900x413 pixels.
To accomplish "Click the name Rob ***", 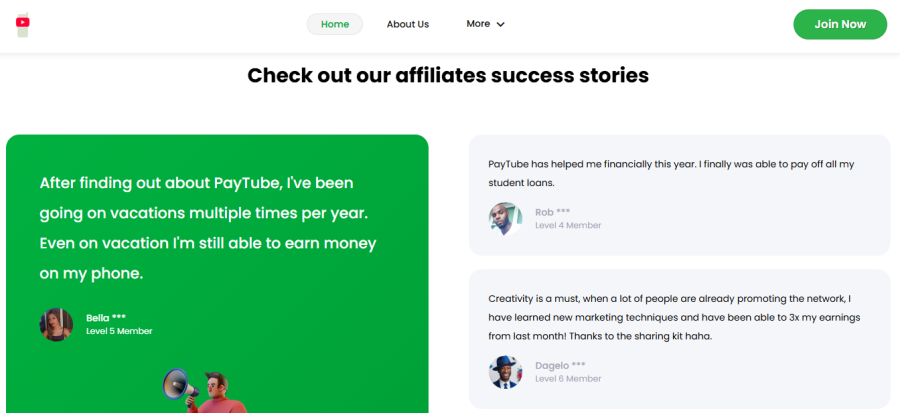I will pyautogui.click(x=552, y=212).
